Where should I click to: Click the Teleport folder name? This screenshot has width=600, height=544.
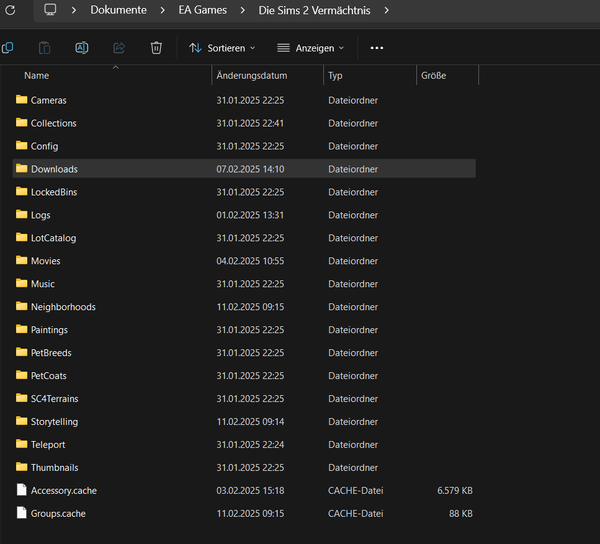48,445
